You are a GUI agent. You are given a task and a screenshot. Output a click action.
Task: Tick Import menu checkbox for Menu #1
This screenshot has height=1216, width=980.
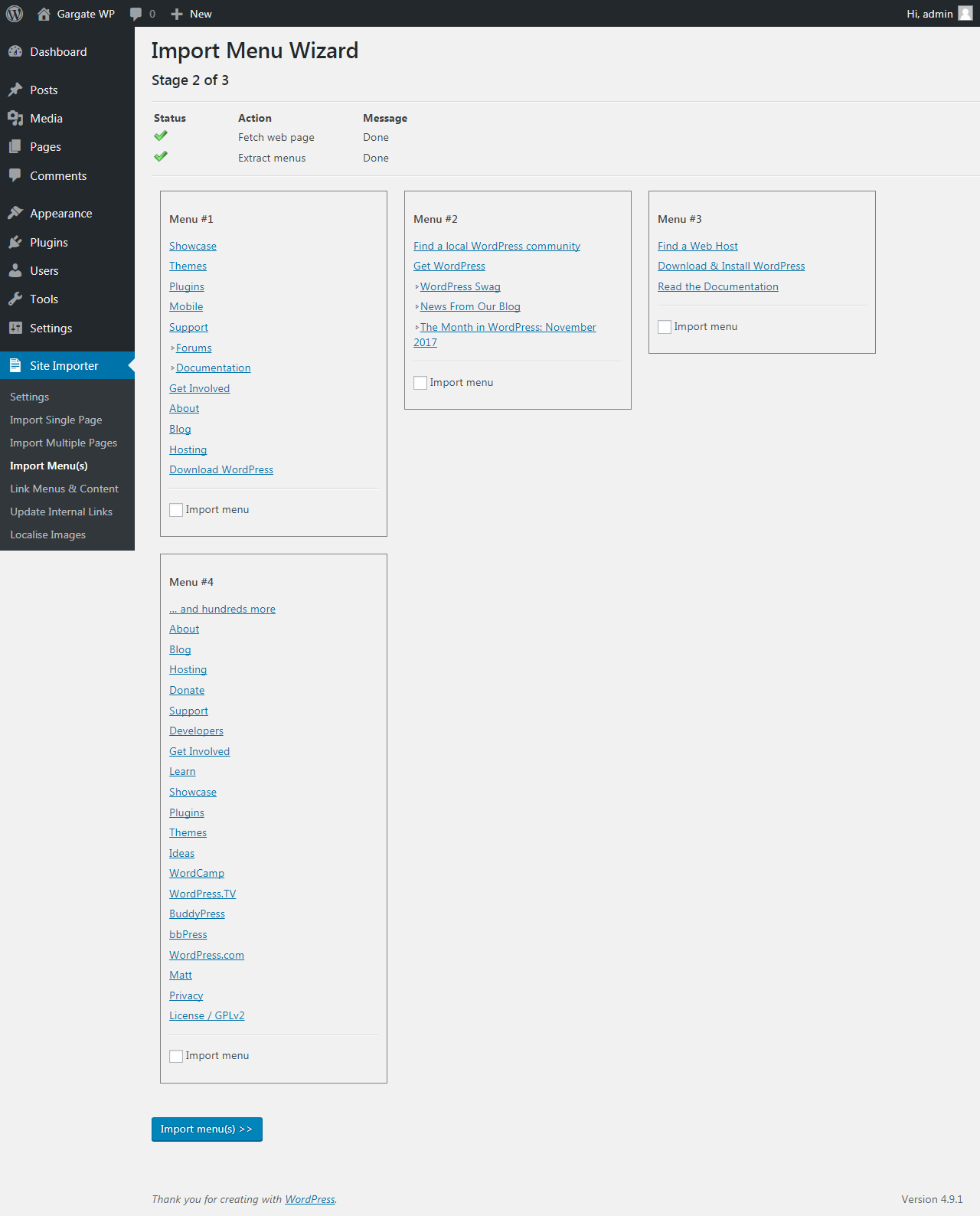point(176,510)
